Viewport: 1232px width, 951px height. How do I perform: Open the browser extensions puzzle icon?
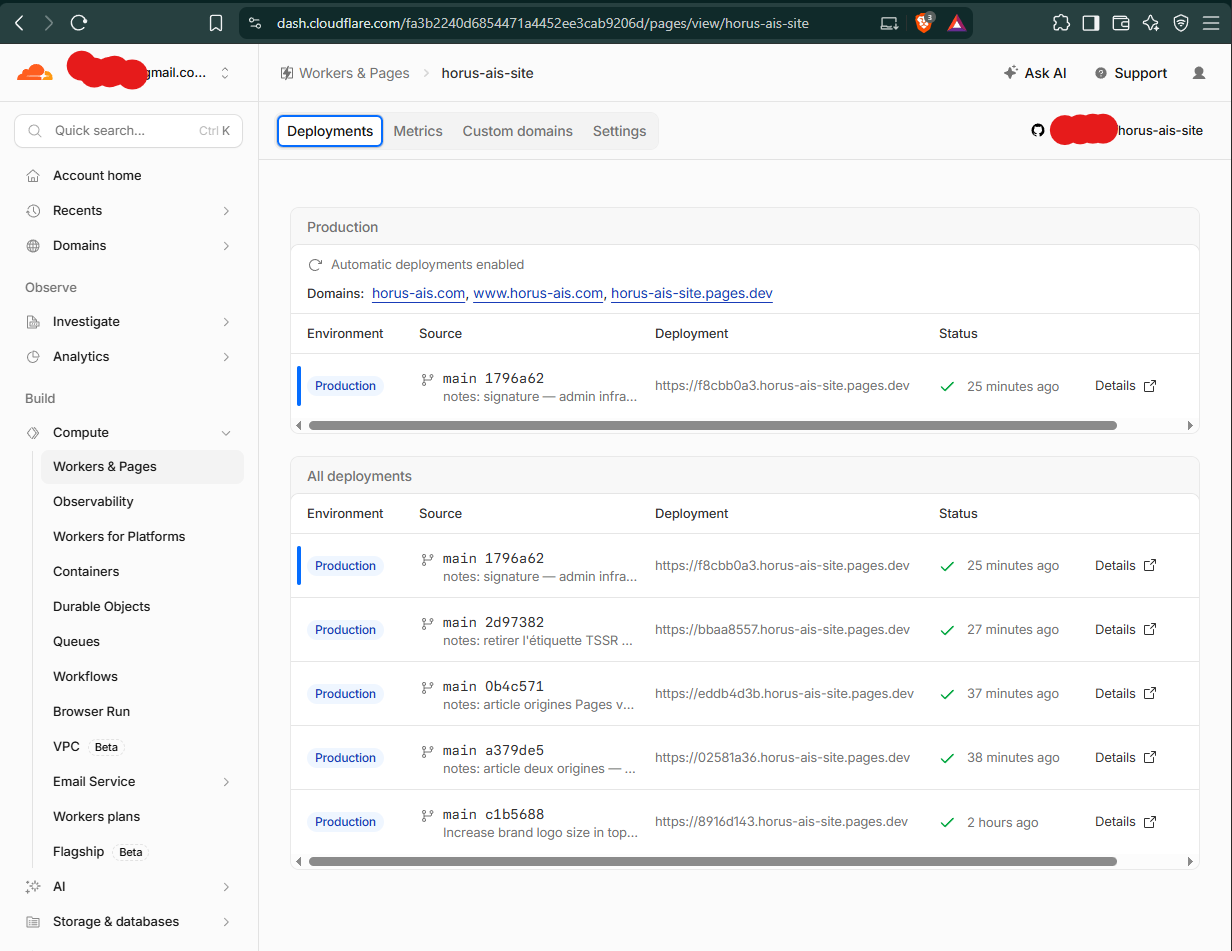click(x=1061, y=23)
